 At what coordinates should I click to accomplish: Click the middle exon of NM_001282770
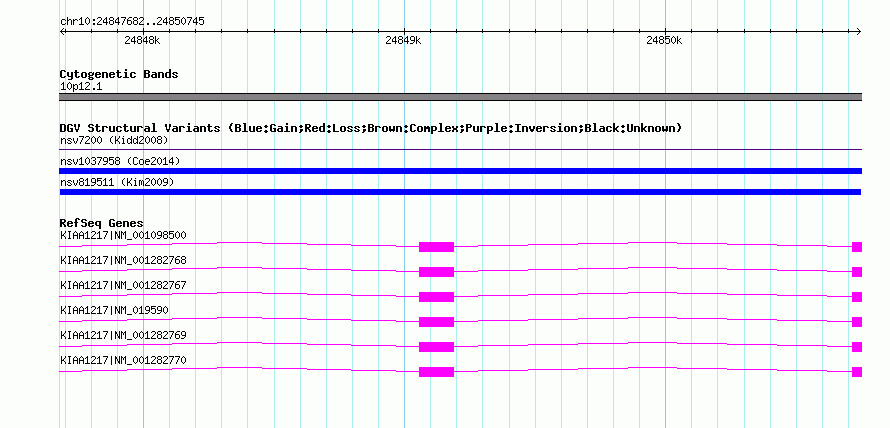click(436, 372)
